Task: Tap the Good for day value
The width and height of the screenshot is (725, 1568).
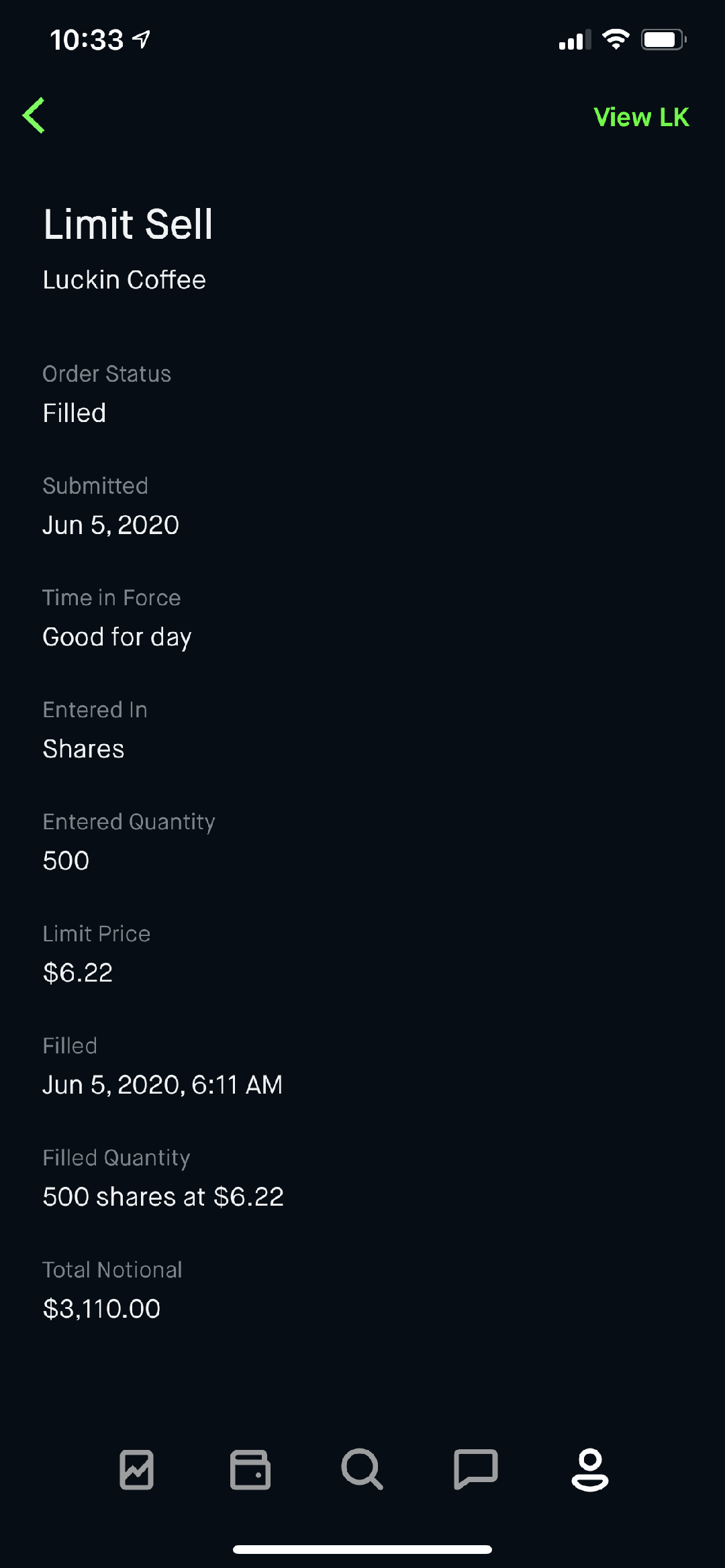Action: (117, 637)
